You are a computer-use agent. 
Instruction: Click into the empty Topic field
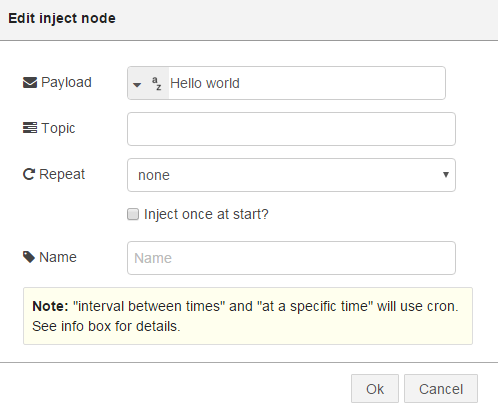(291, 129)
